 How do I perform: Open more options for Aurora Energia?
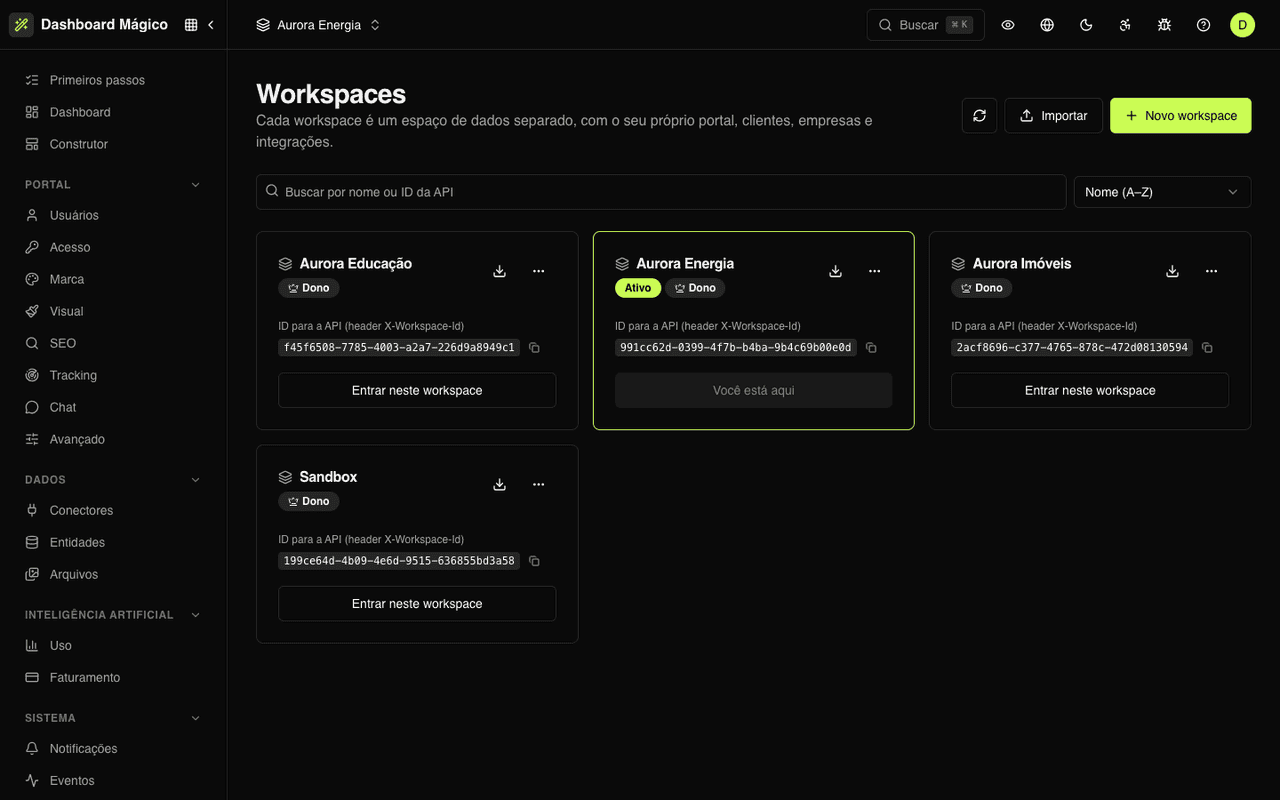click(x=875, y=271)
